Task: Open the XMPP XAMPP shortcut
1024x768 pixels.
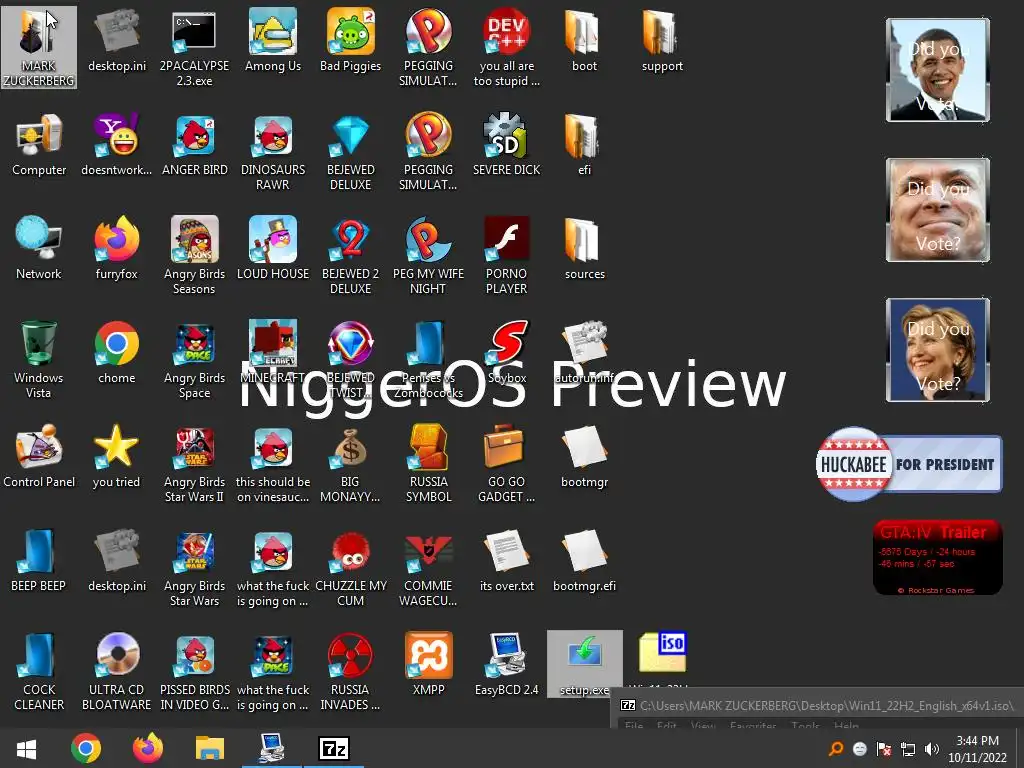Action: pyautogui.click(x=428, y=664)
